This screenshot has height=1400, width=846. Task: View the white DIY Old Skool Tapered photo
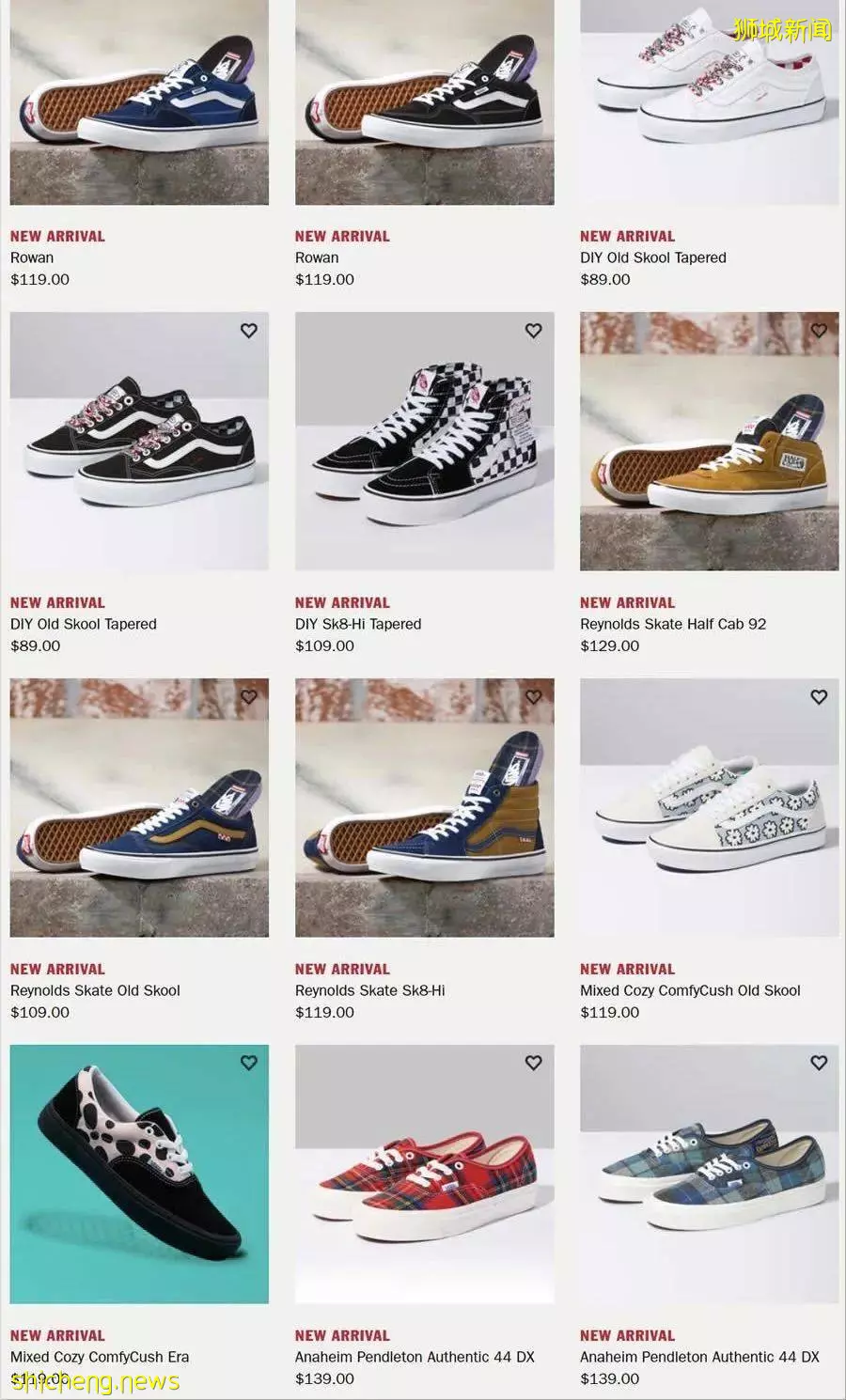[710, 101]
